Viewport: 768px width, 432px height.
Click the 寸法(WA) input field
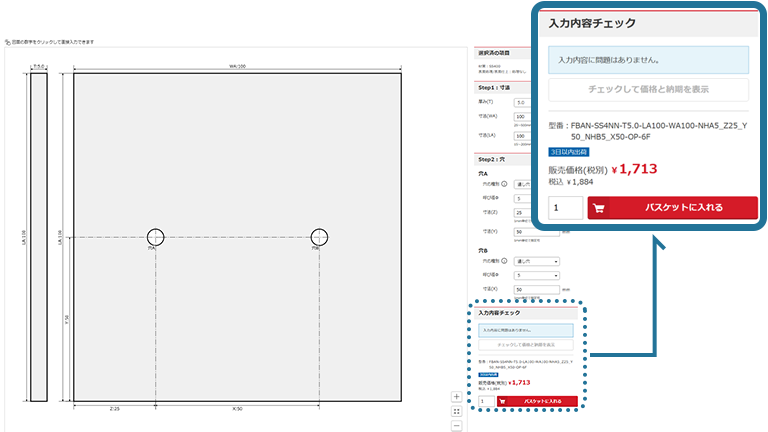(x=522, y=117)
